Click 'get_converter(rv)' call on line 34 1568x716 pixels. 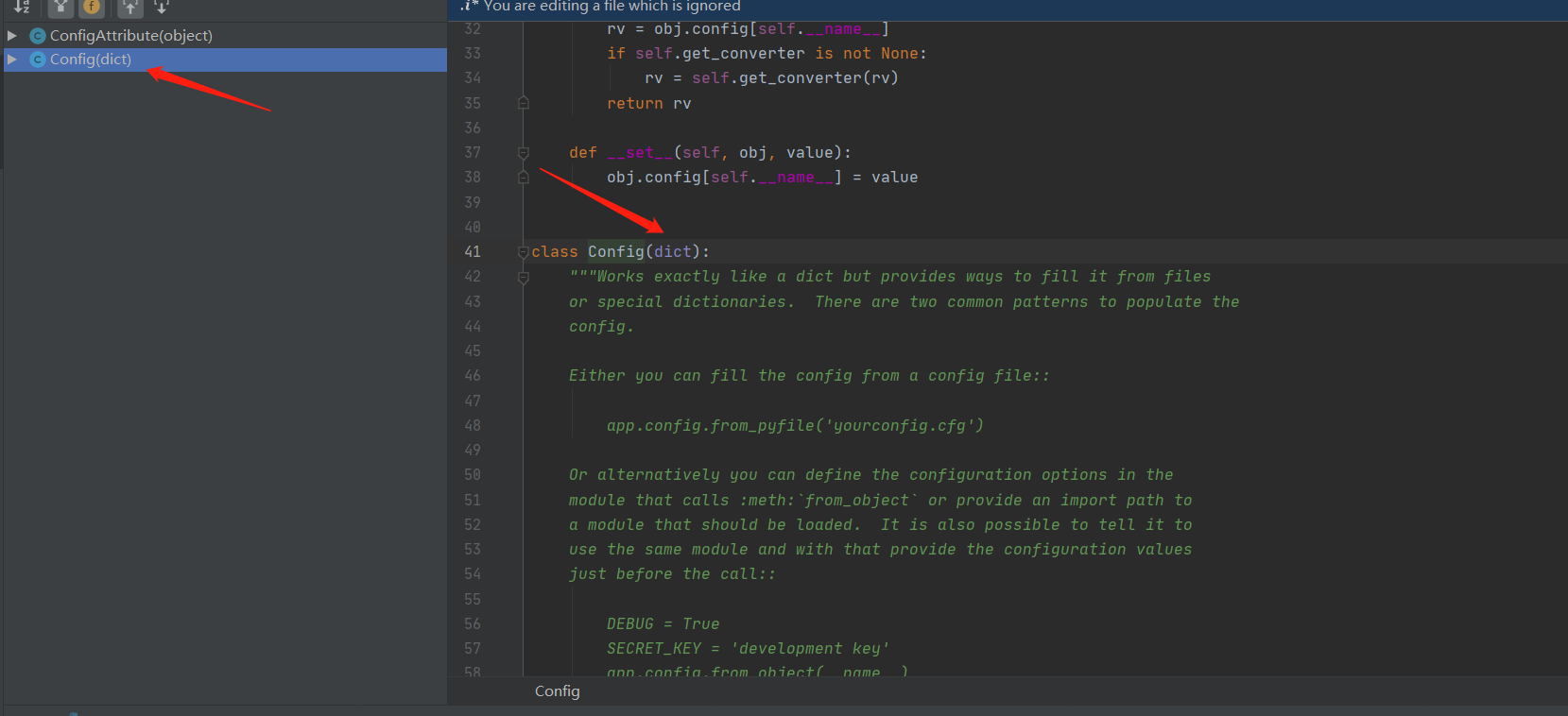819,77
